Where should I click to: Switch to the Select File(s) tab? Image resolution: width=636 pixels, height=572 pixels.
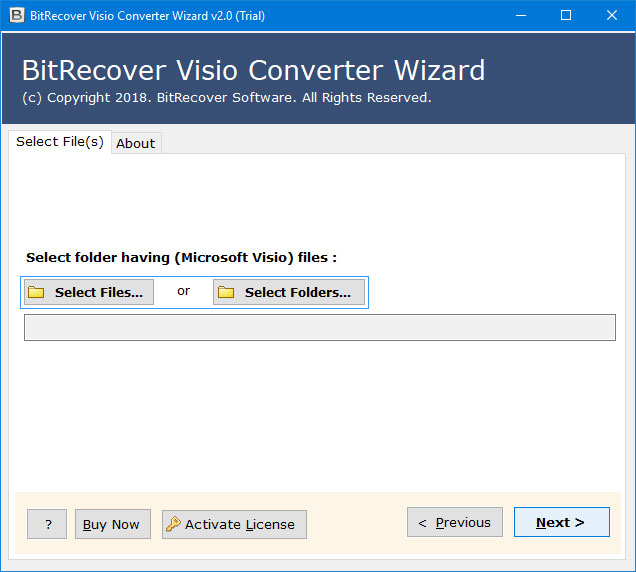[60, 142]
